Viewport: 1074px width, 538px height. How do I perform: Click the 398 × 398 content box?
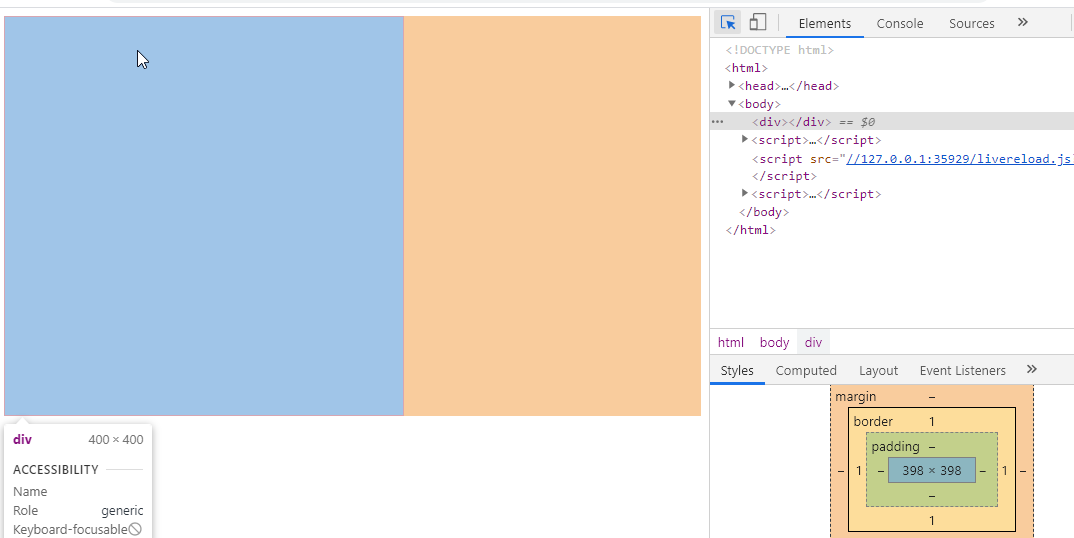tap(932, 470)
